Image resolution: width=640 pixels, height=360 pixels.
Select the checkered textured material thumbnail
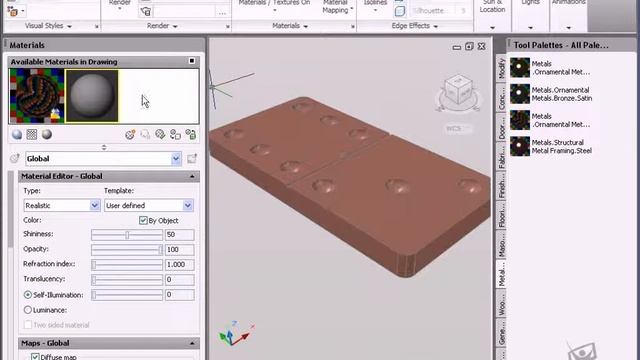(36, 96)
